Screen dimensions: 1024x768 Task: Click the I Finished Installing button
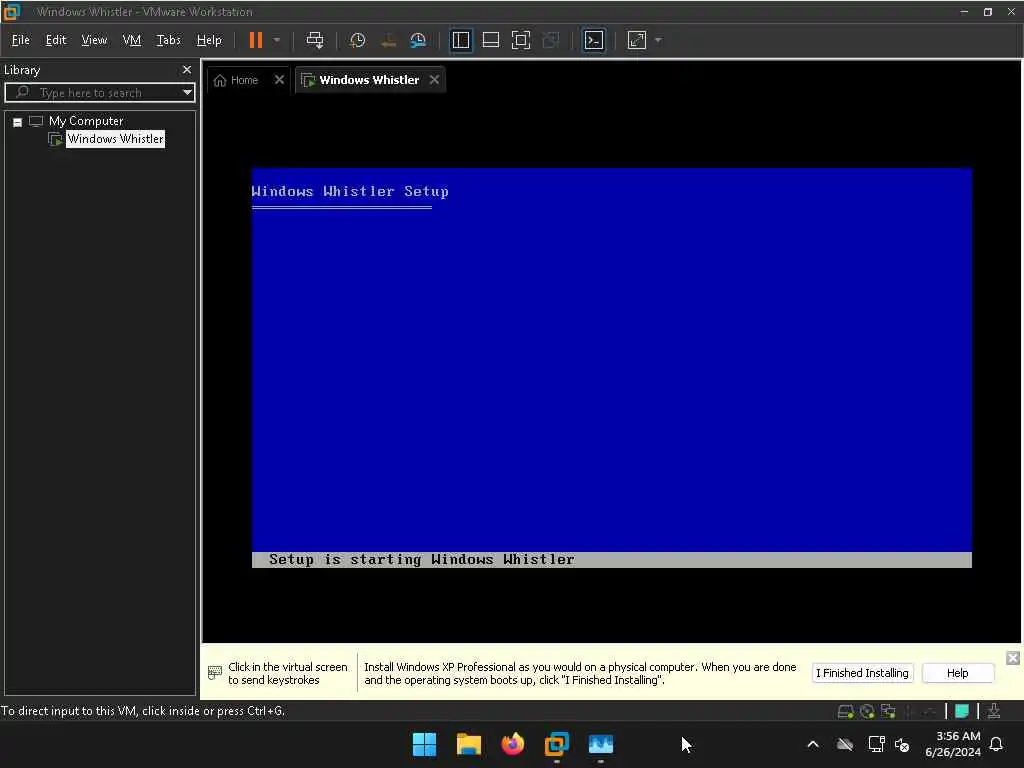click(862, 673)
